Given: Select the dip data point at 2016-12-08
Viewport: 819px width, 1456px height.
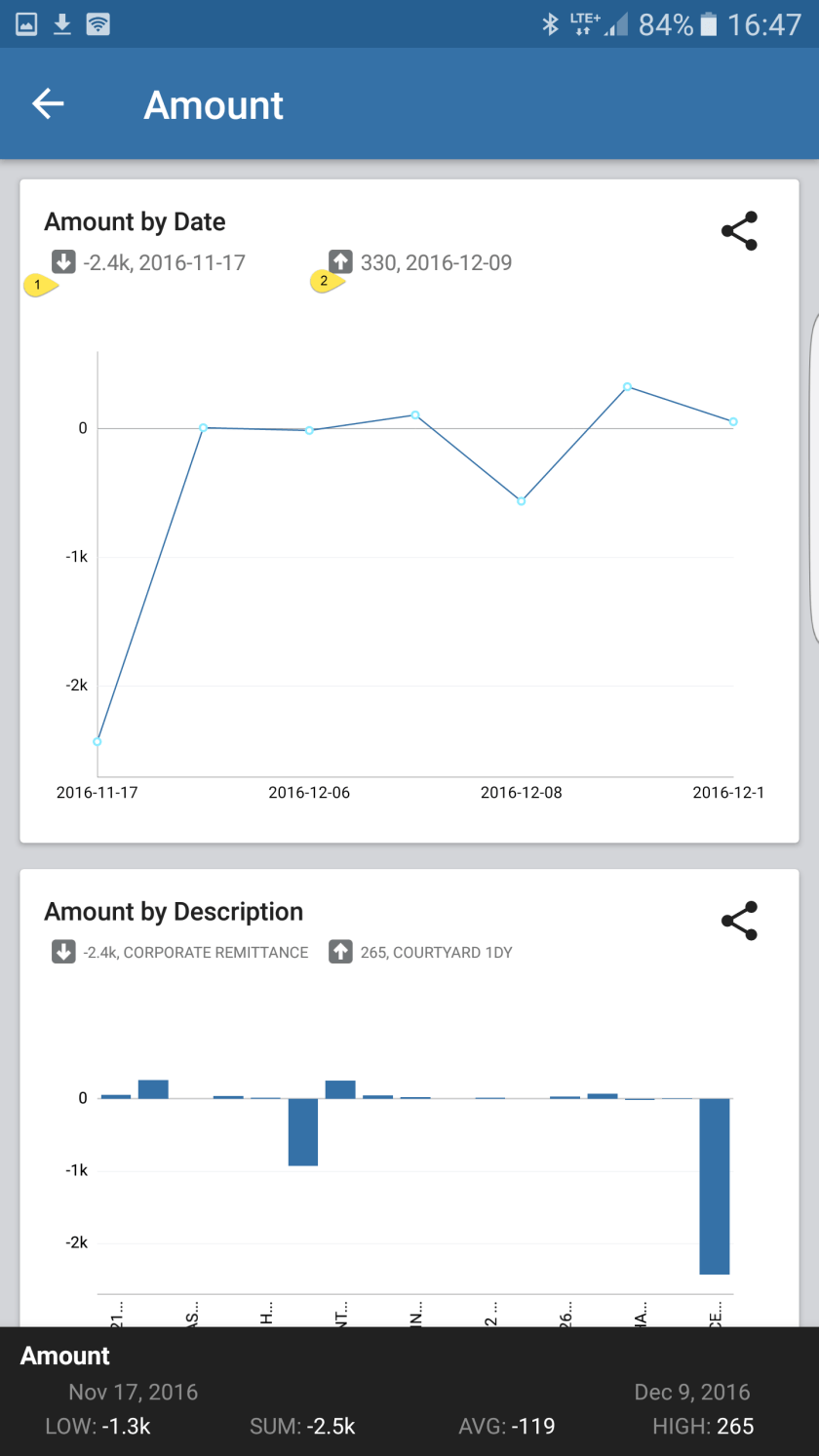Looking at the screenshot, I should coord(522,501).
